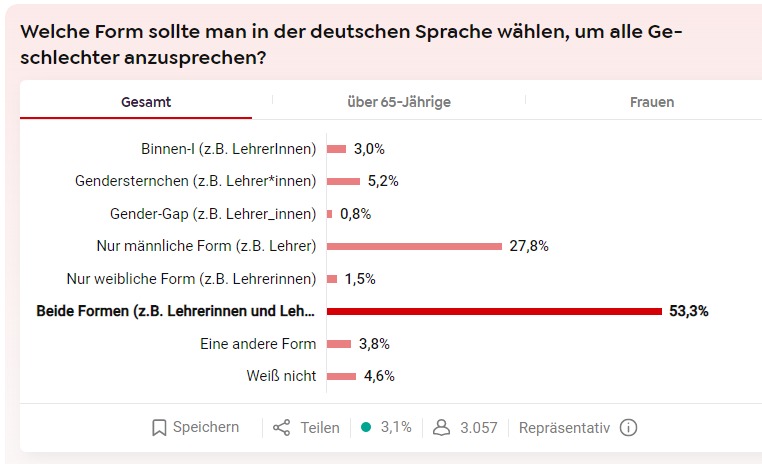The width and height of the screenshot is (762, 464).
Task: Click the Speichern text button
Action: click(206, 427)
